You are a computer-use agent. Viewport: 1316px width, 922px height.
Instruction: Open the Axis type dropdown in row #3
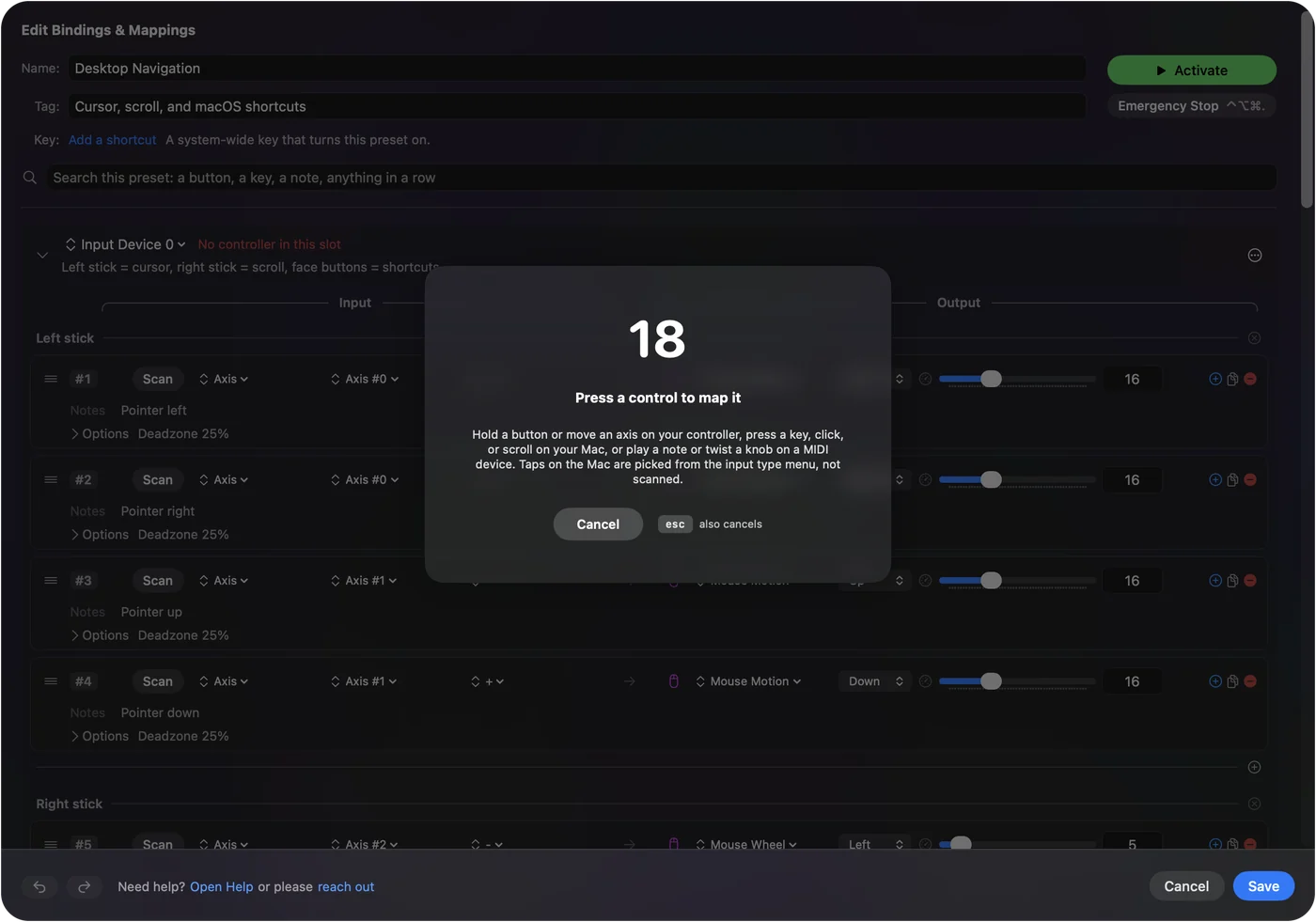click(224, 581)
